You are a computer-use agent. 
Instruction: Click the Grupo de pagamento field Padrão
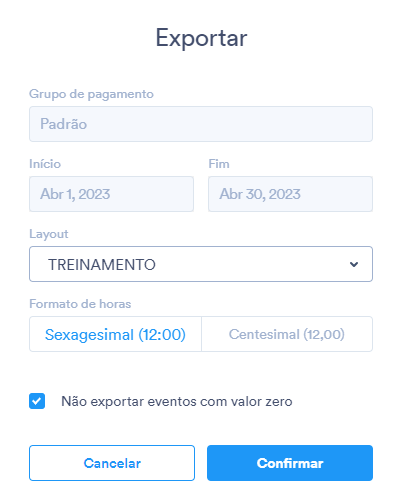[201, 124]
